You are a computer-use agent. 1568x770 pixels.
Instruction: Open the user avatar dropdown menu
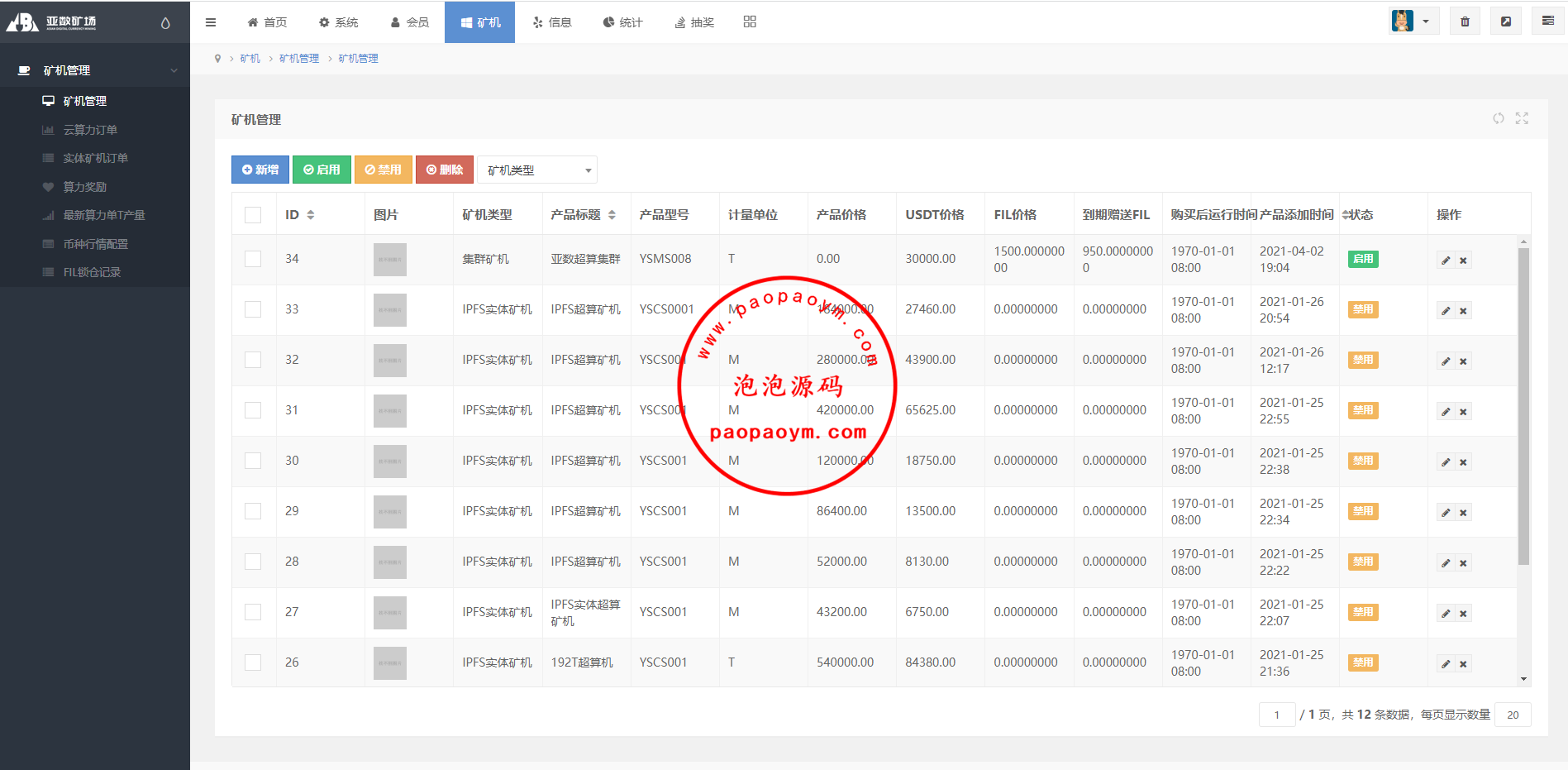coord(1413,22)
